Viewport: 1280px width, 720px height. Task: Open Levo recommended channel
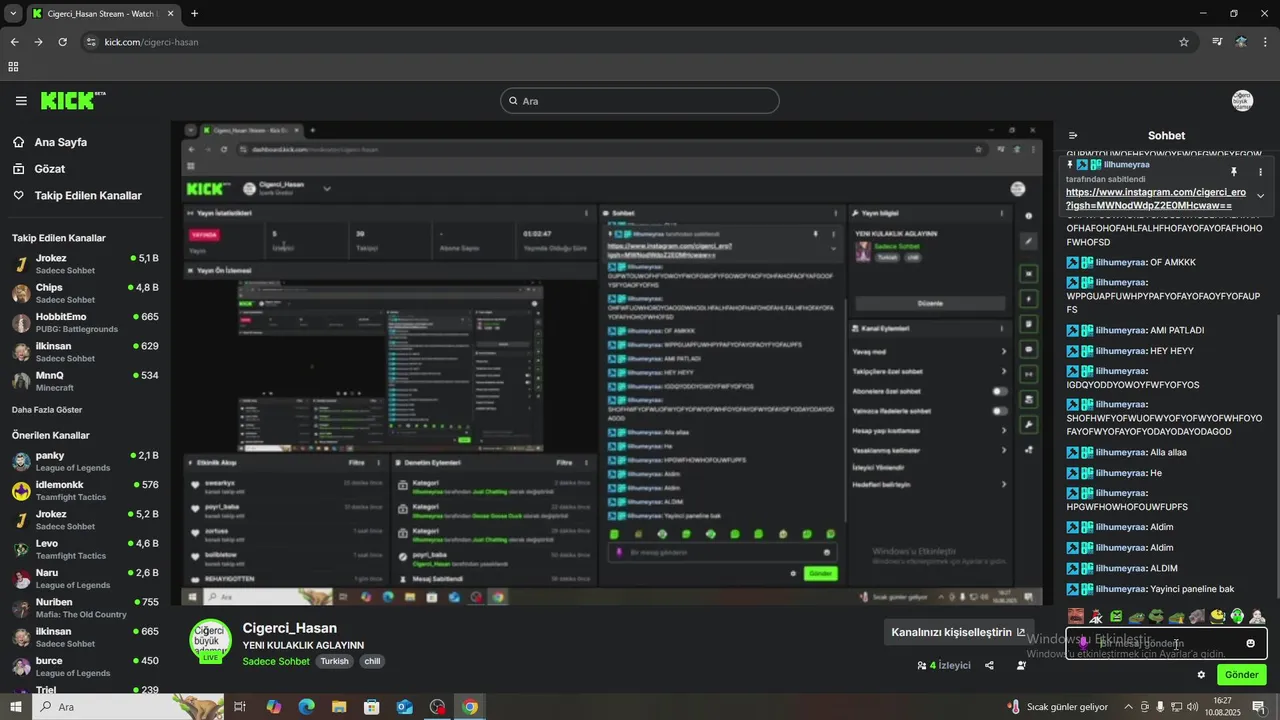(85, 549)
